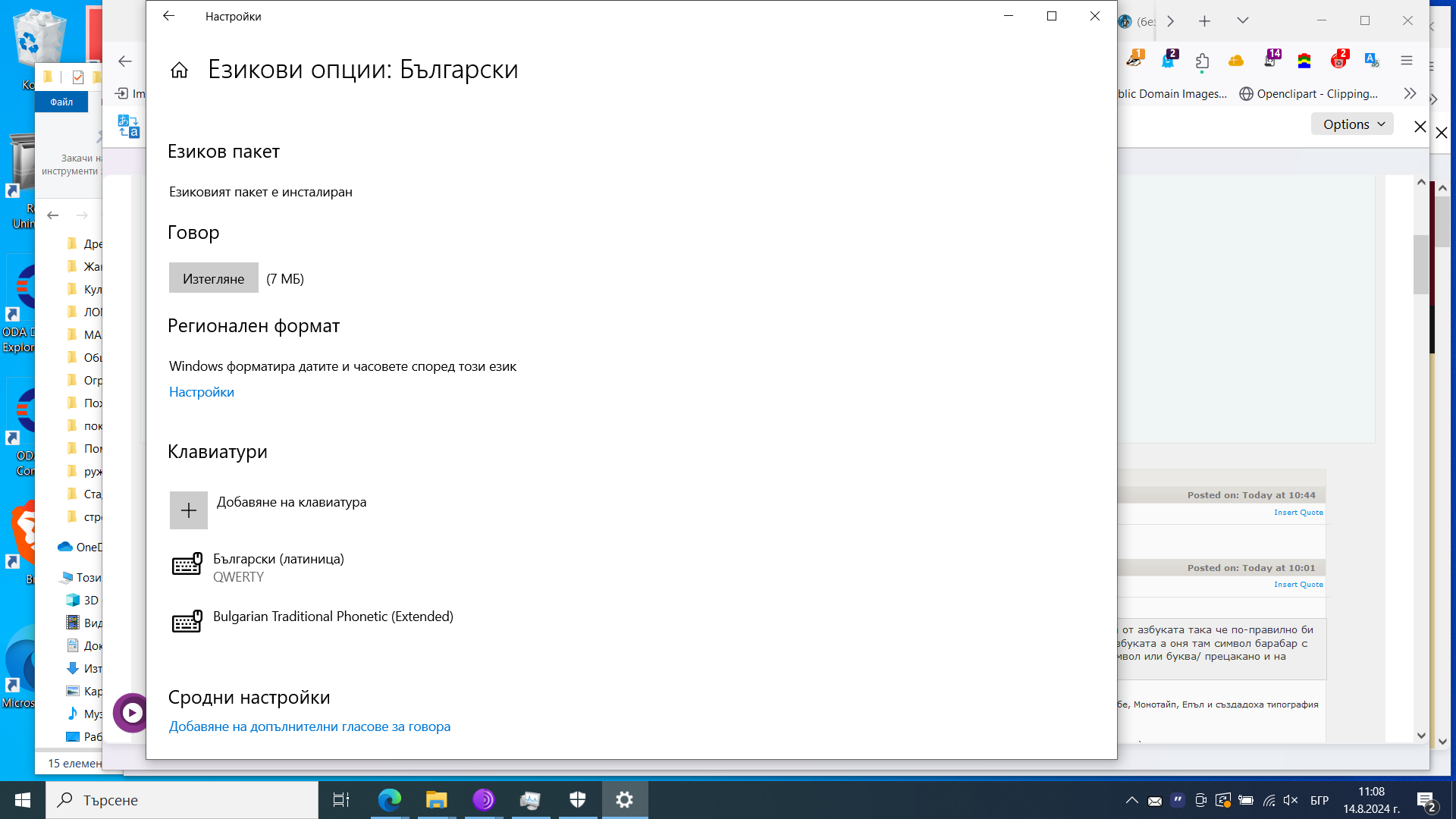The width and height of the screenshot is (1456, 819).
Task: Click the Meet Now camera tray icon
Action: (1200, 800)
